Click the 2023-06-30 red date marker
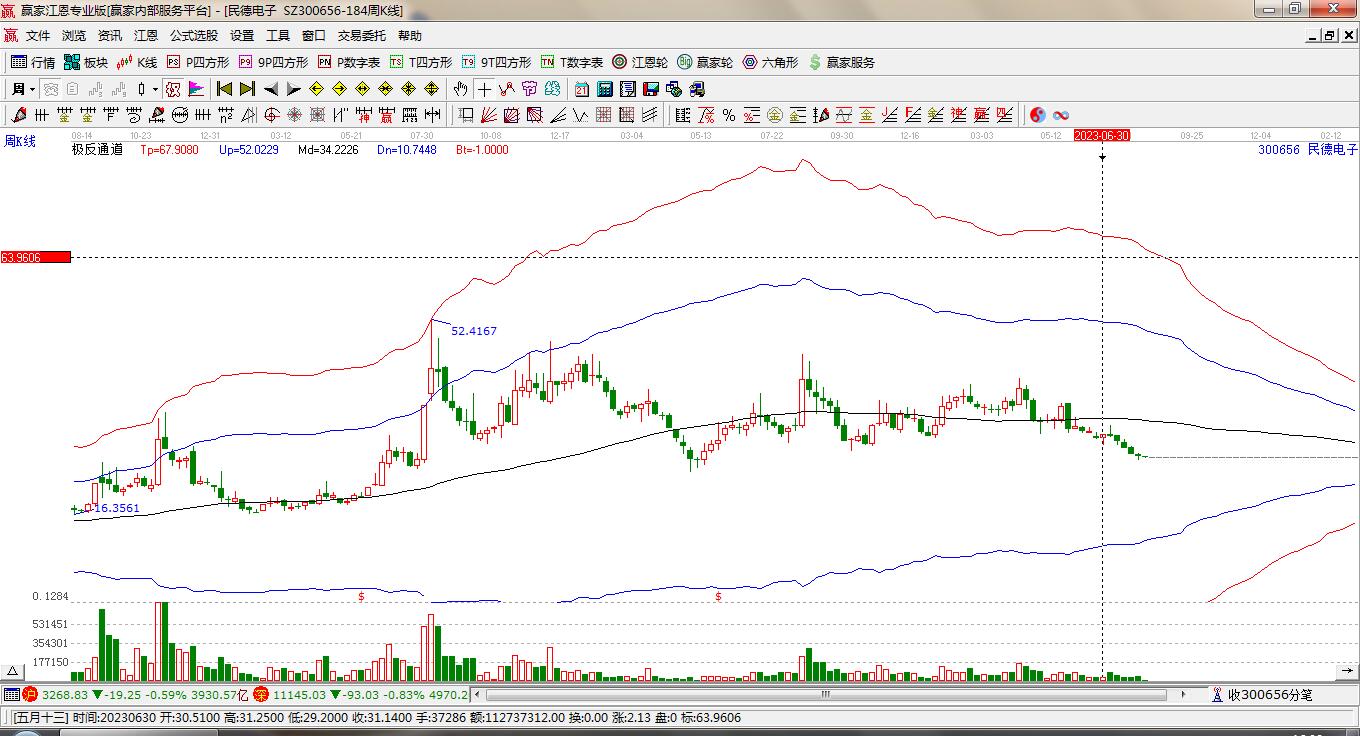Image resolution: width=1360 pixels, height=736 pixels. point(1102,135)
